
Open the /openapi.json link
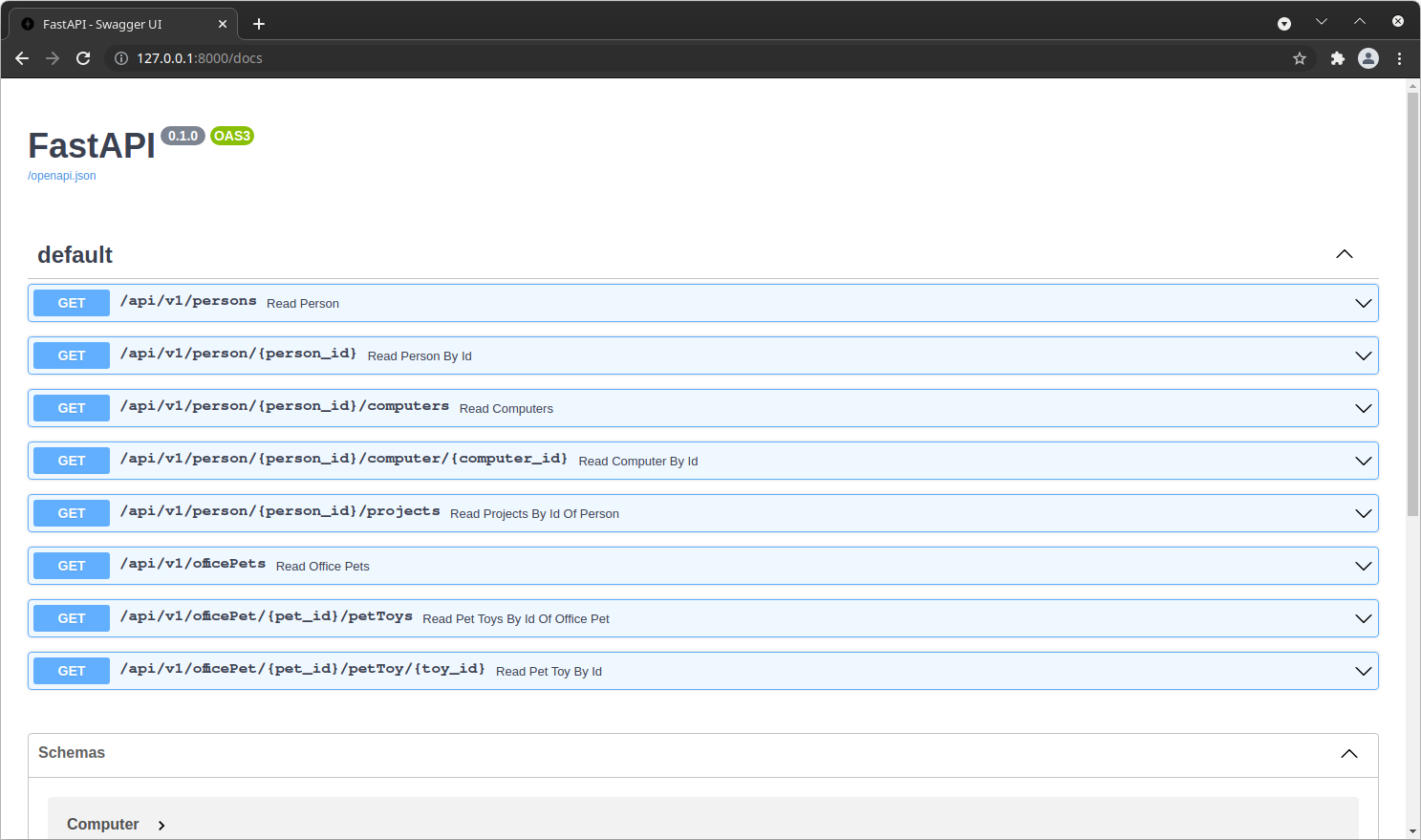pyautogui.click(x=62, y=176)
